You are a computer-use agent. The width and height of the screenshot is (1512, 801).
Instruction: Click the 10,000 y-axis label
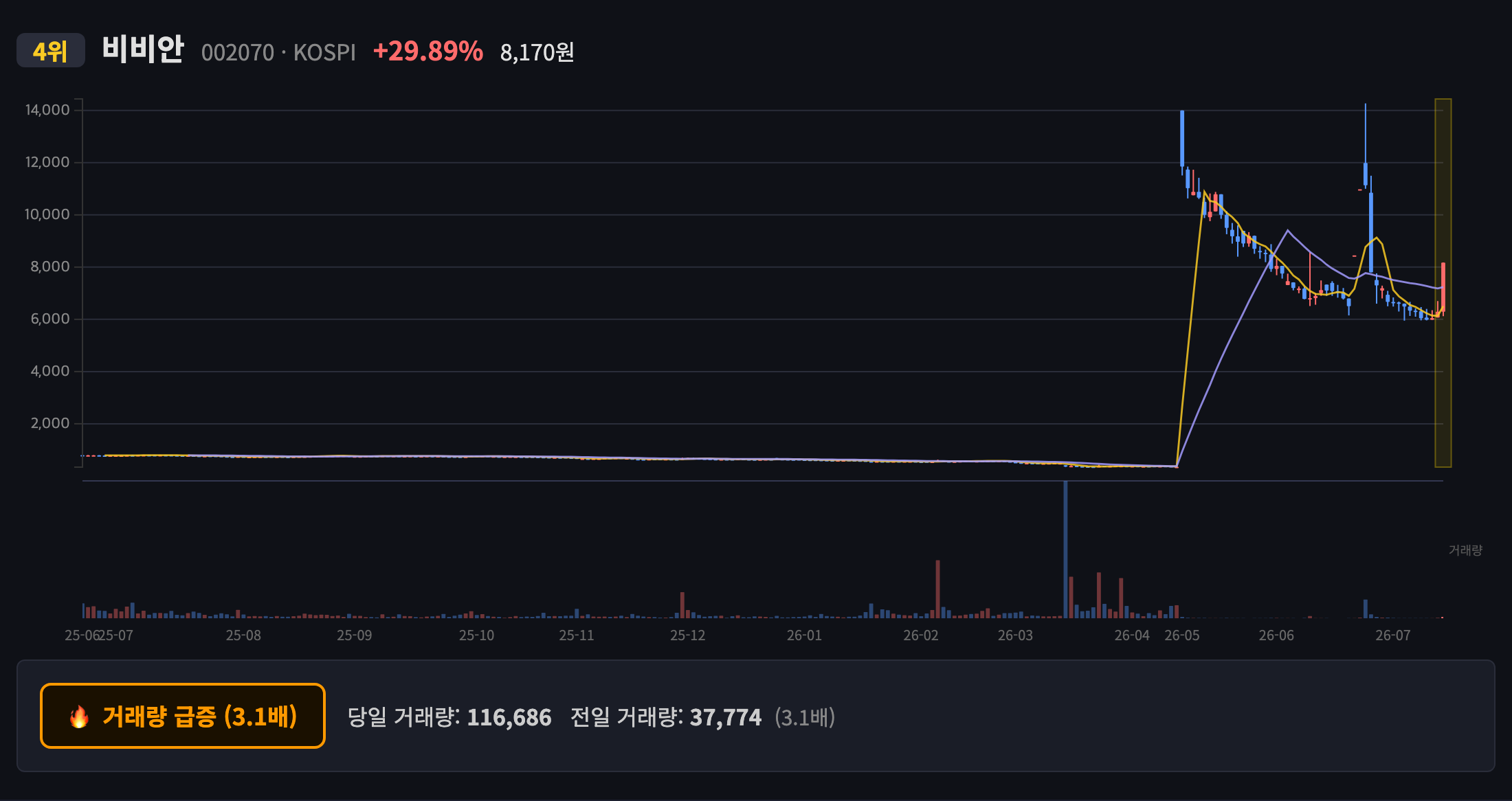coord(47,214)
